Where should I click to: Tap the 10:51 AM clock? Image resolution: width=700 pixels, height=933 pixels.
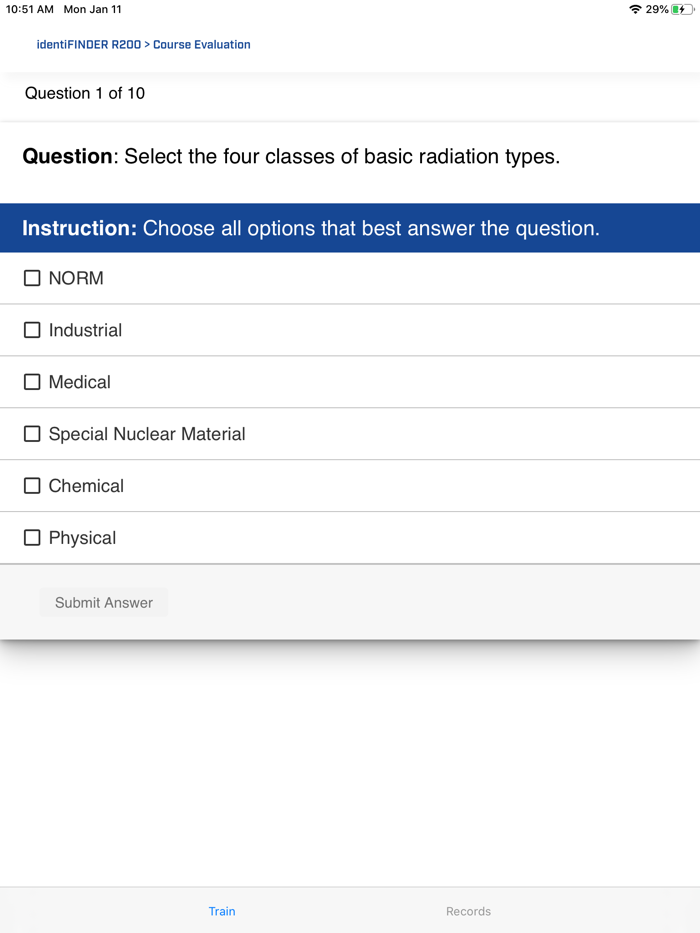point(30,9)
